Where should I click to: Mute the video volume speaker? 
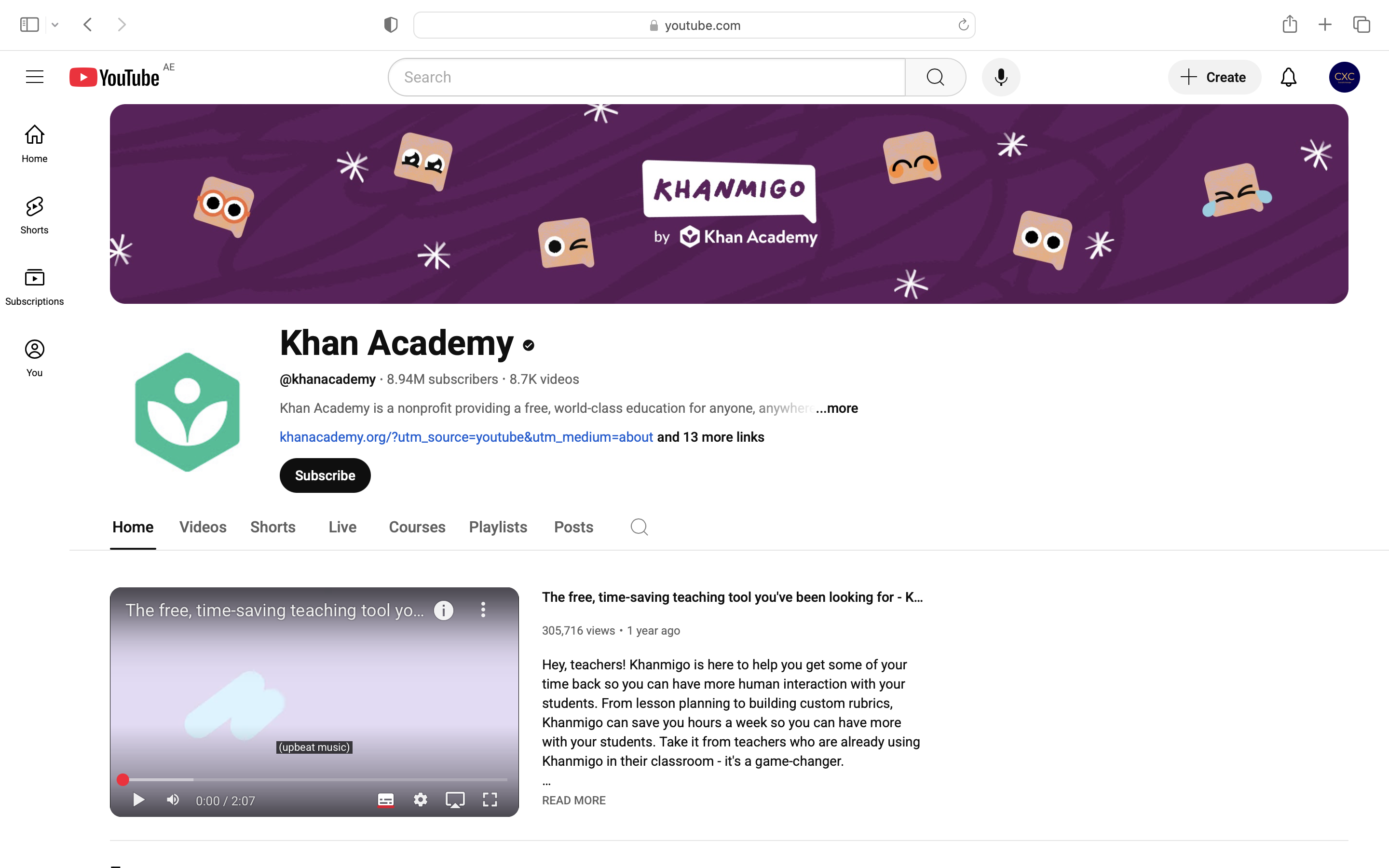173,800
